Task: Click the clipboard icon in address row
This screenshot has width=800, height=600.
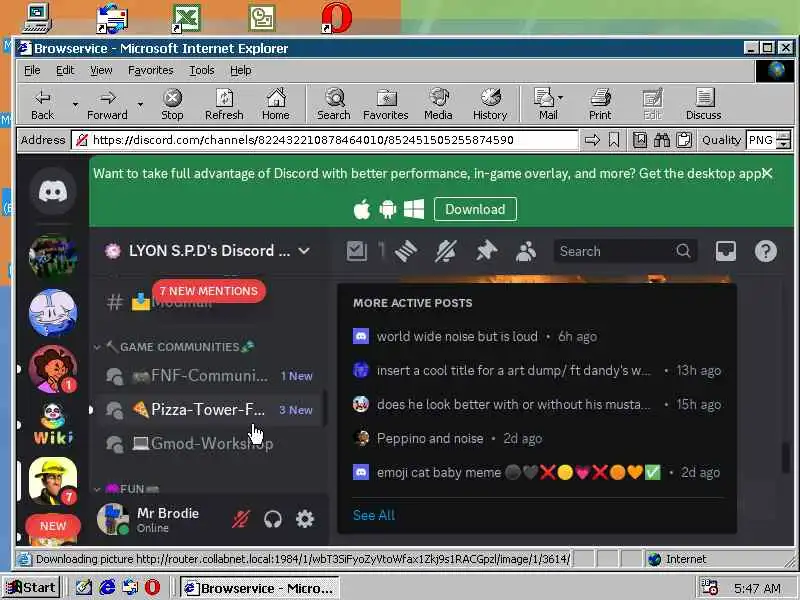Action: pyautogui.click(x=684, y=140)
